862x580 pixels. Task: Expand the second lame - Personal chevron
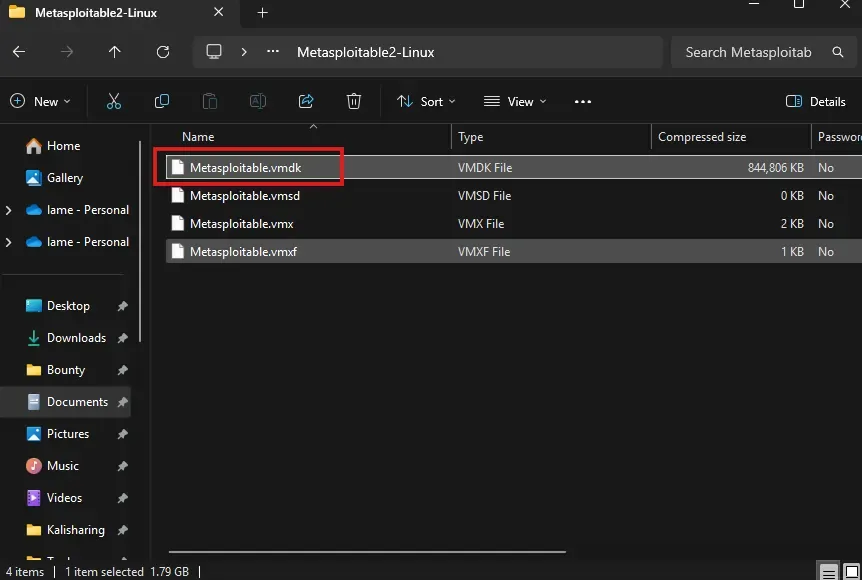tap(8, 242)
